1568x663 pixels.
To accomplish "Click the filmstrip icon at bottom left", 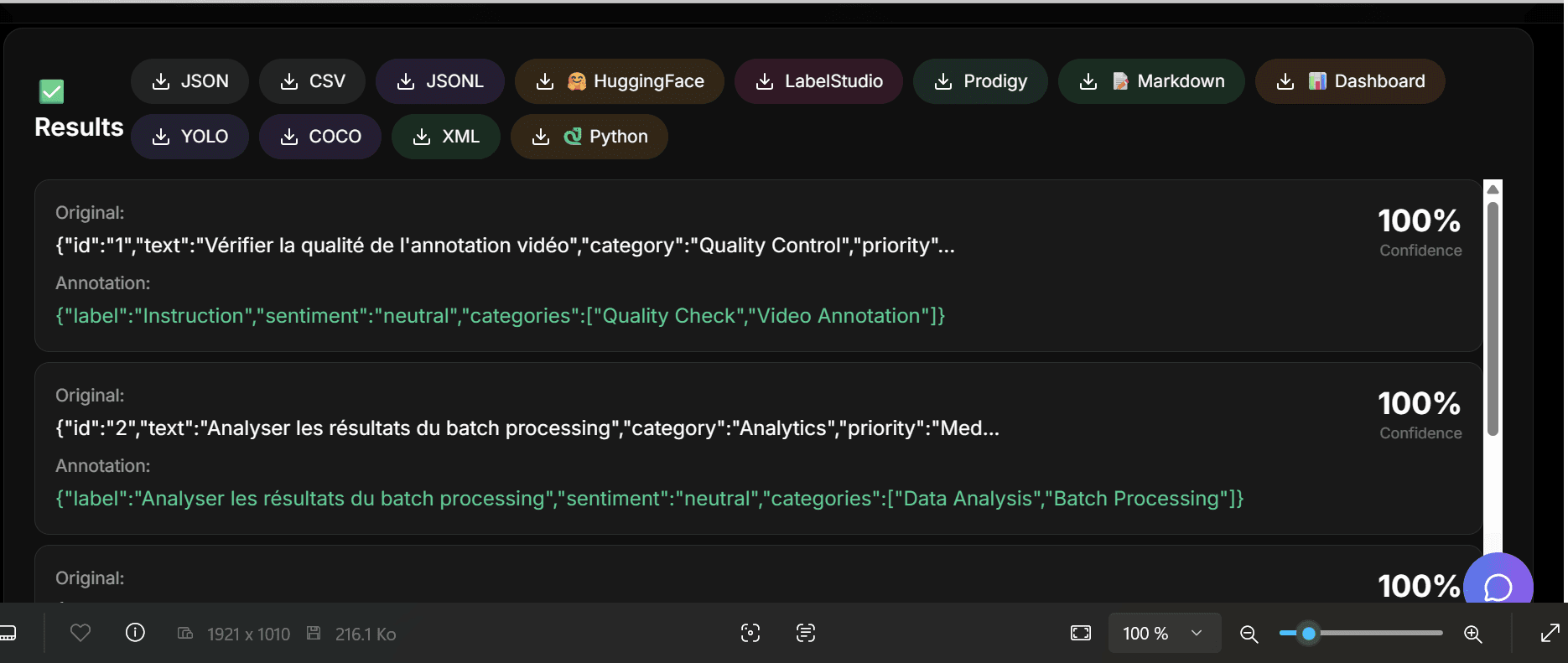I will tap(8, 633).
